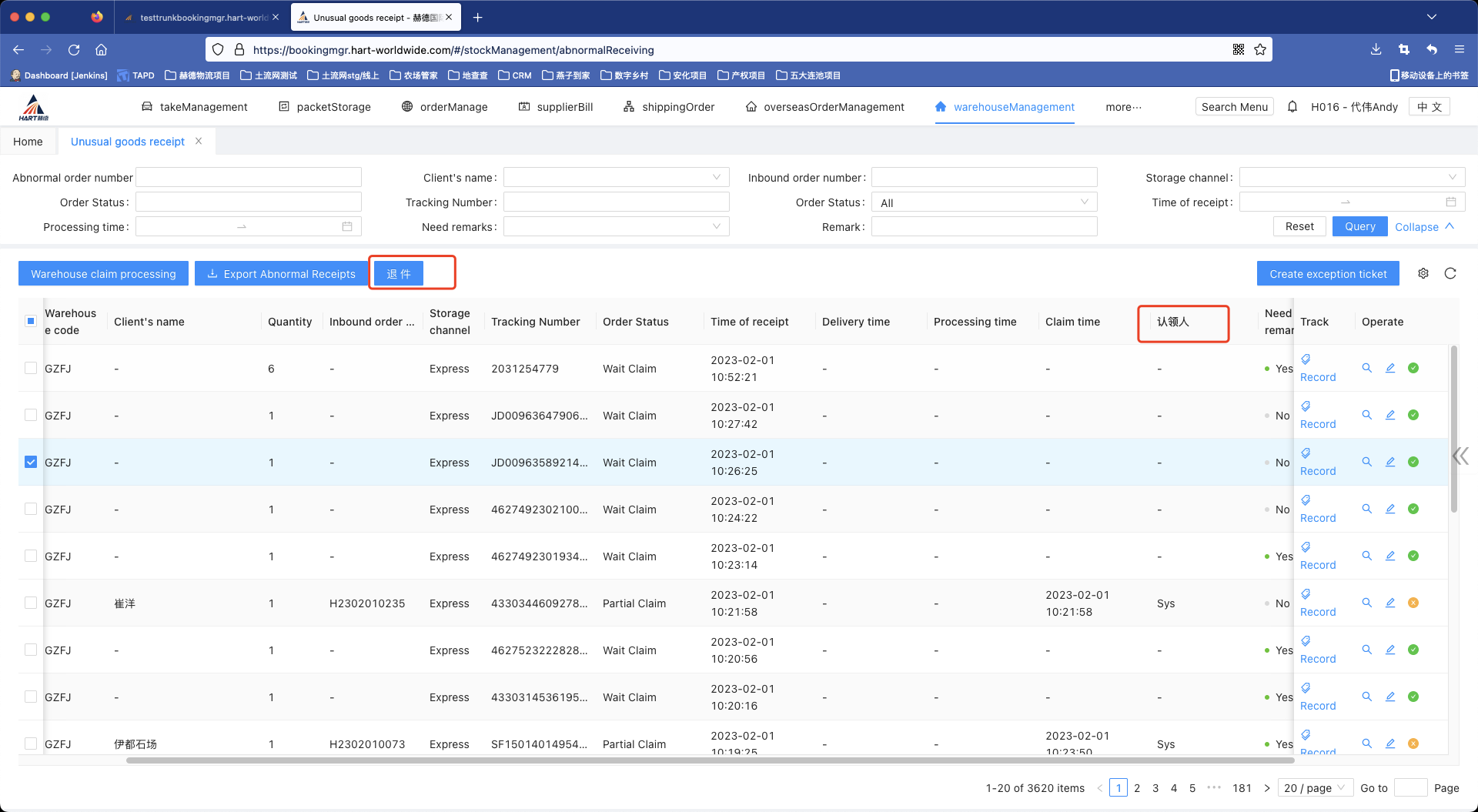Open the Storage channel dropdown
The width and height of the screenshot is (1478, 812).
pos(1351,178)
